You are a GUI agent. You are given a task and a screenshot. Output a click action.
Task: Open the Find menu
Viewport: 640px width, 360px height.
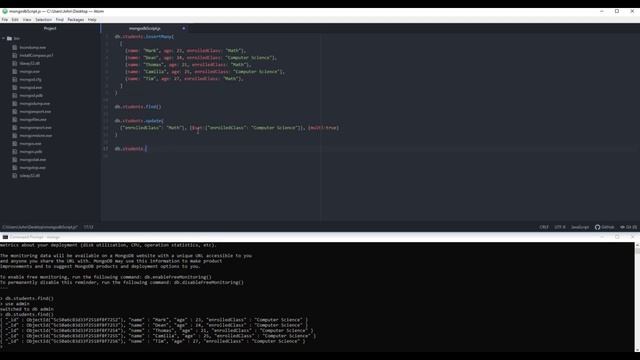(60, 20)
